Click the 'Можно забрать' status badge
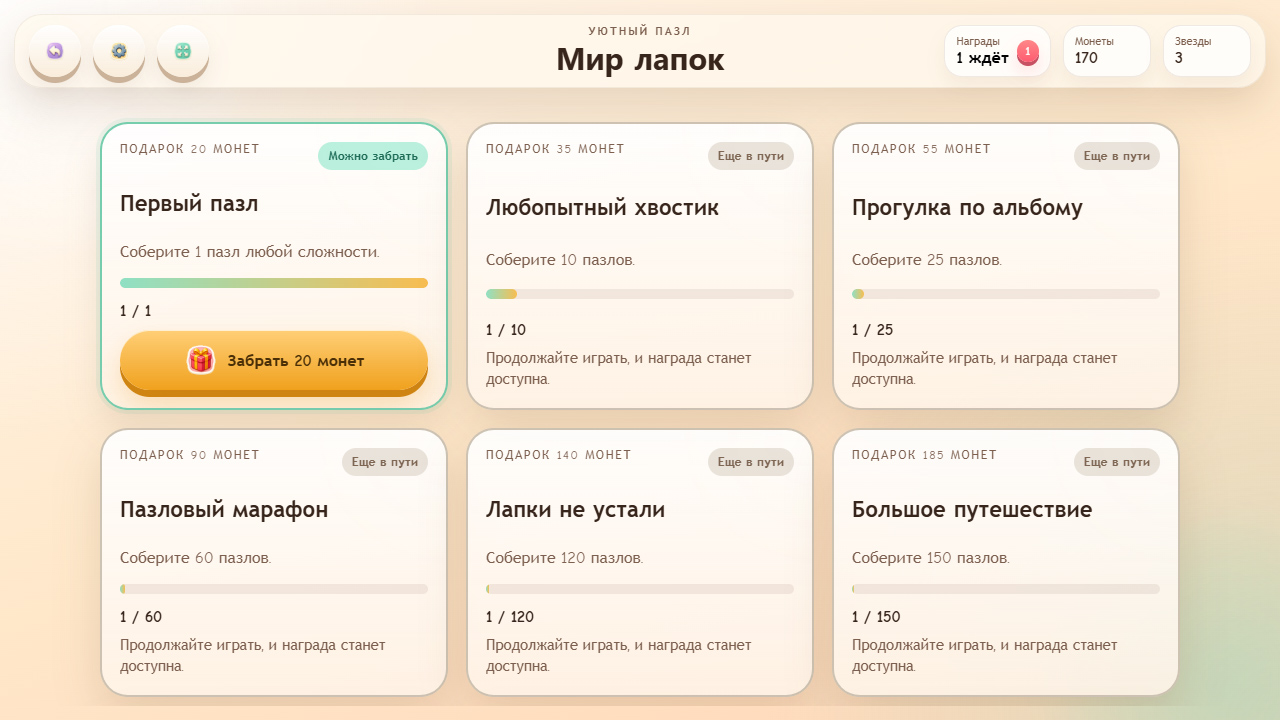Viewport: 1280px width, 720px height. [x=373, y=156]
